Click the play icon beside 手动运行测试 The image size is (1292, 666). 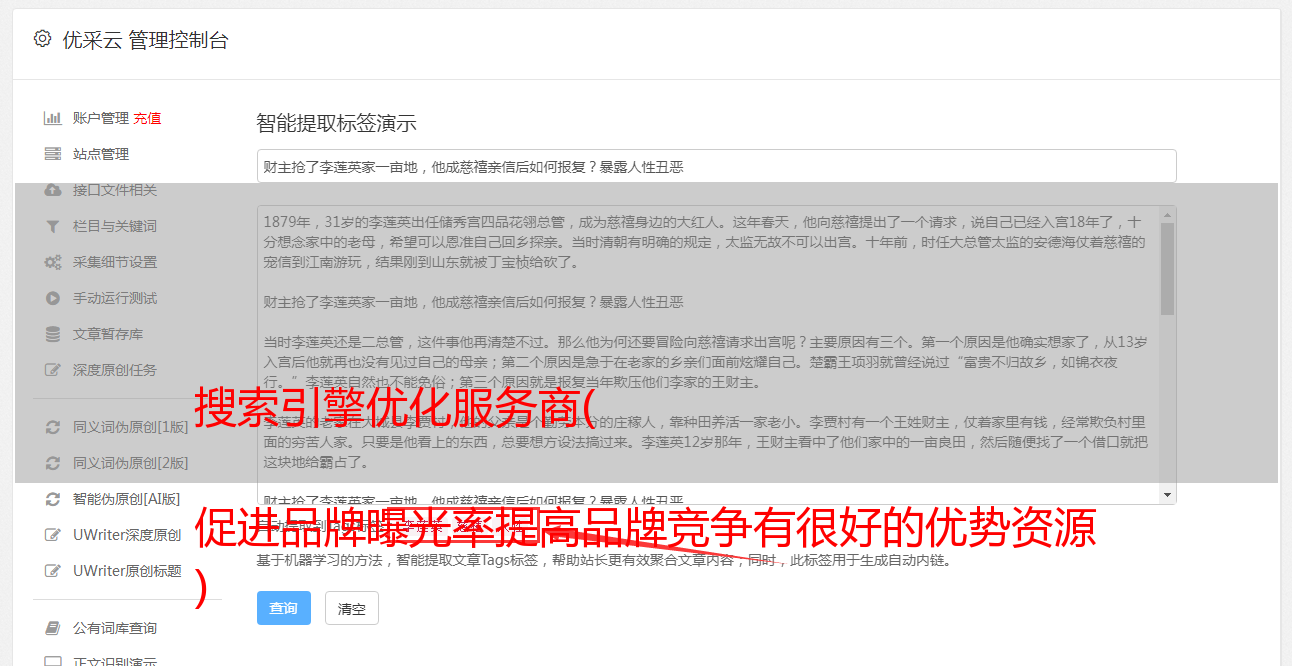click(52, 298)
